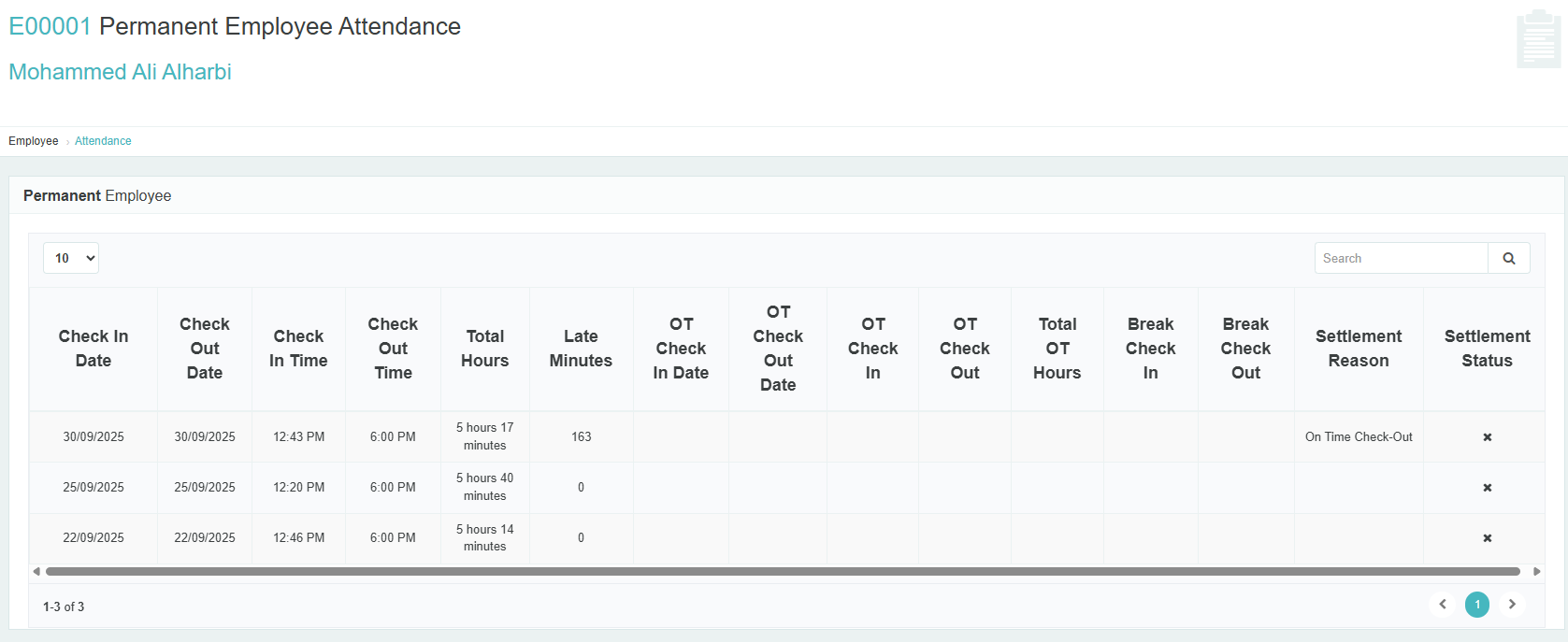Click the clipboard icon in top-right corner
This screenshot has width=1568, height=642.
click(x=1538, y=39)
